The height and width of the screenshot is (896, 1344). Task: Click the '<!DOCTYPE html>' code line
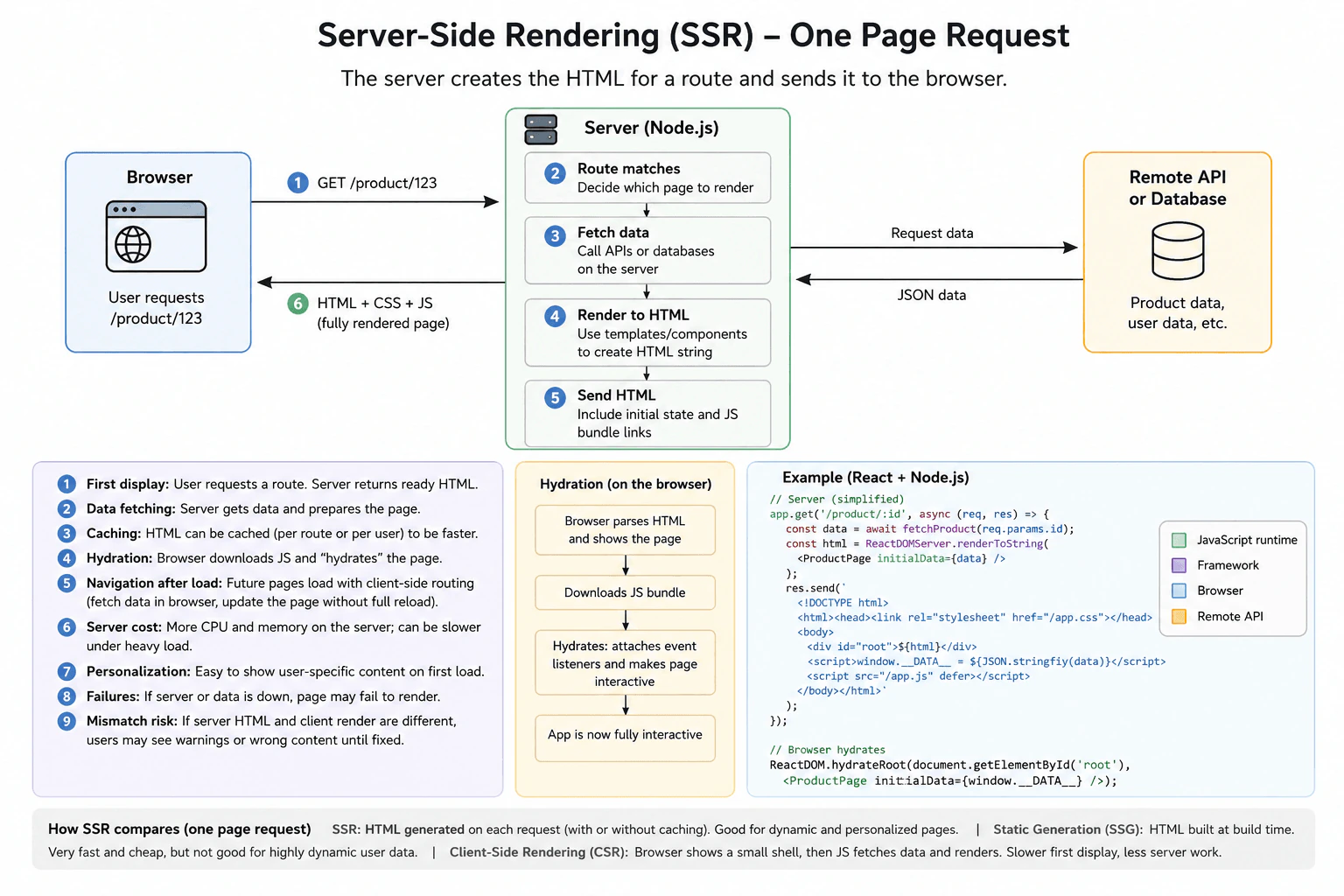coord(843,603)
